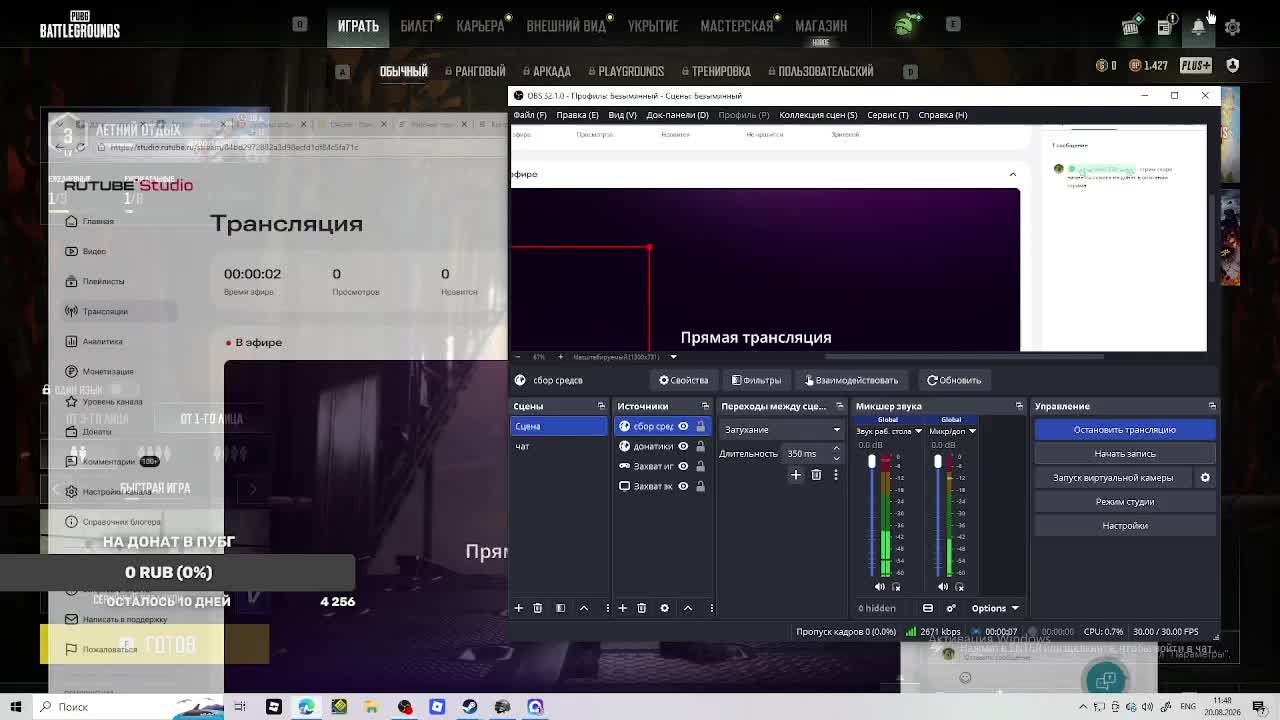This screenshot has height=720, width=1280.
Task: Open PUBG notifications bell
Action: pos(1198,27)
